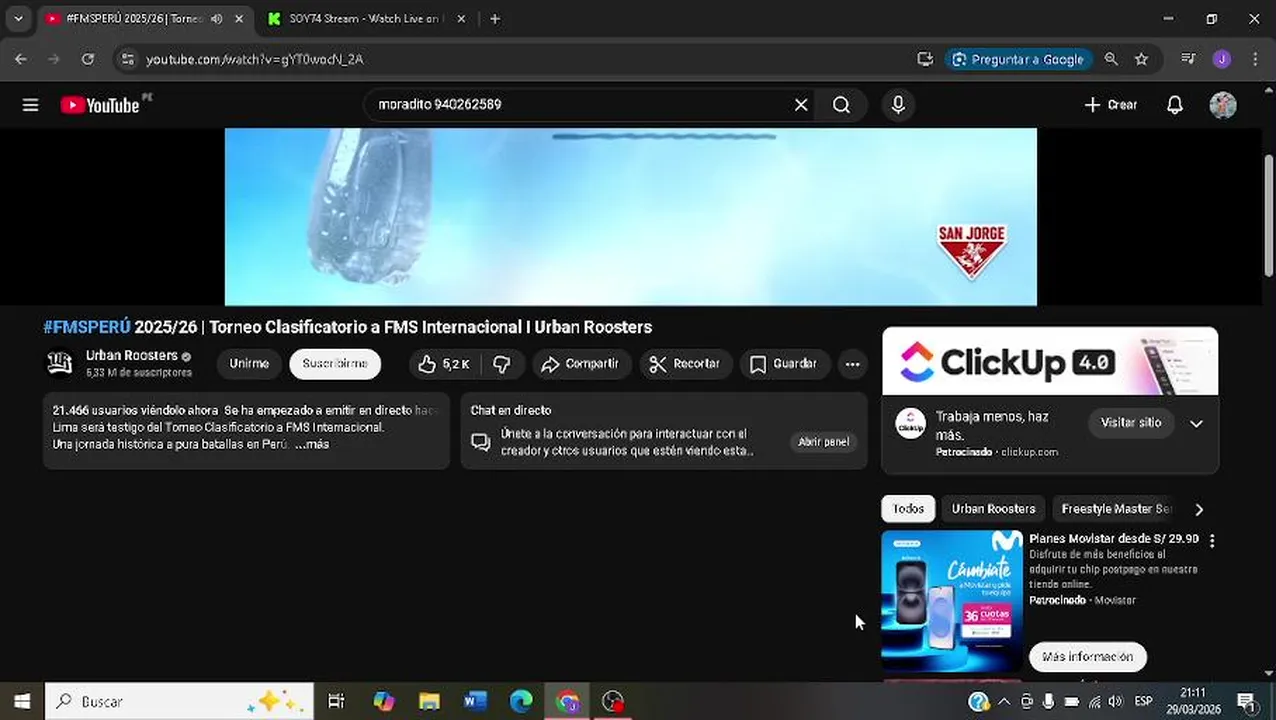Show more filter chips with arrow

pyautogui.click(x=1199, y=509)
